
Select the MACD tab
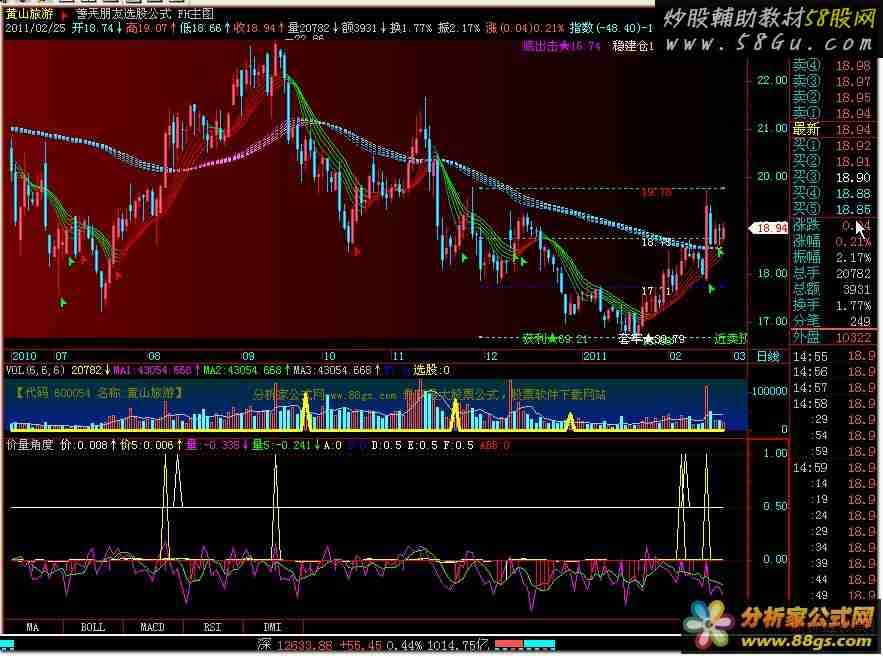point(153,627)
